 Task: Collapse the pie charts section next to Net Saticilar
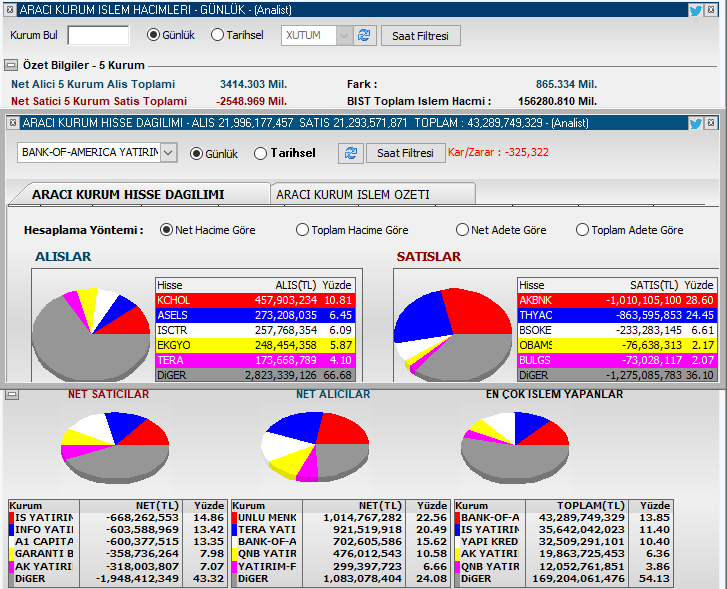pos(12,395)
